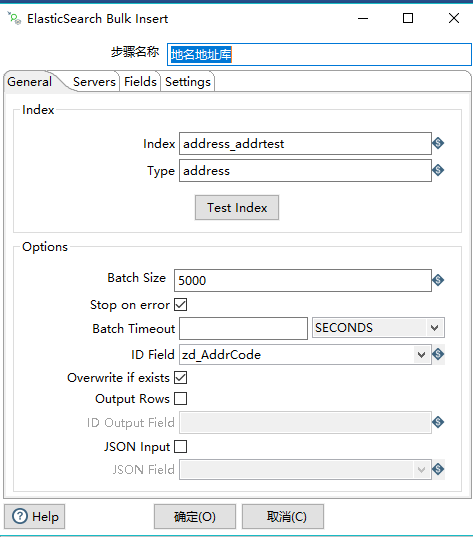Click the Test Index button
This screenshot has height=537, width=473.
tap(237, 208)
